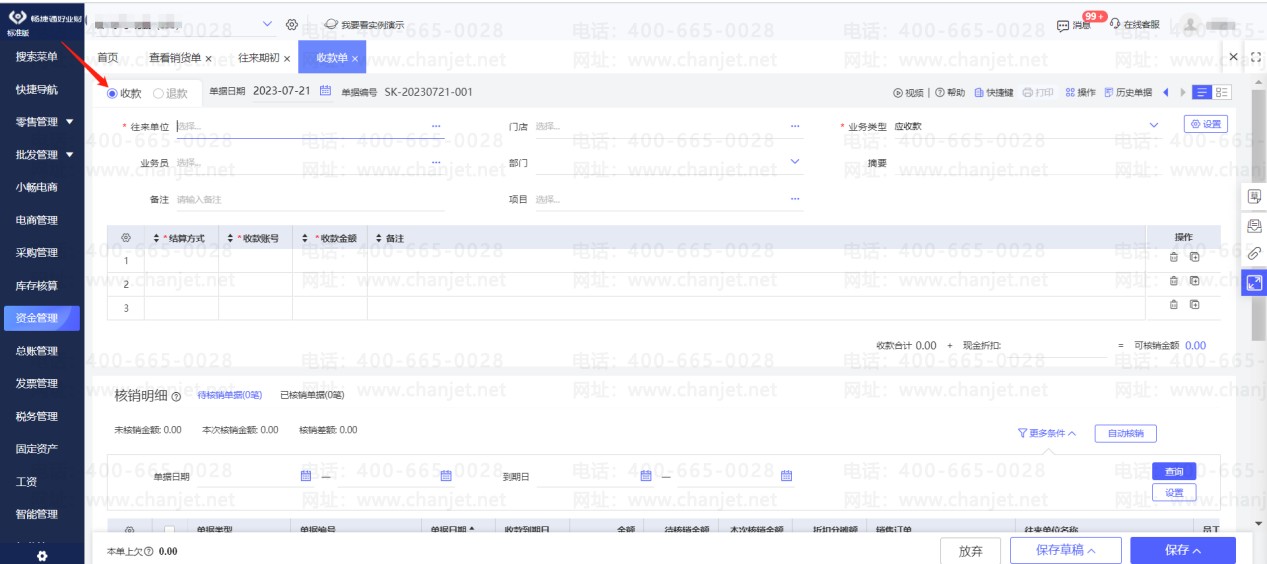Open 项目 lookup ellipsis
This screenshot has width=1267, height=564.
795,199
